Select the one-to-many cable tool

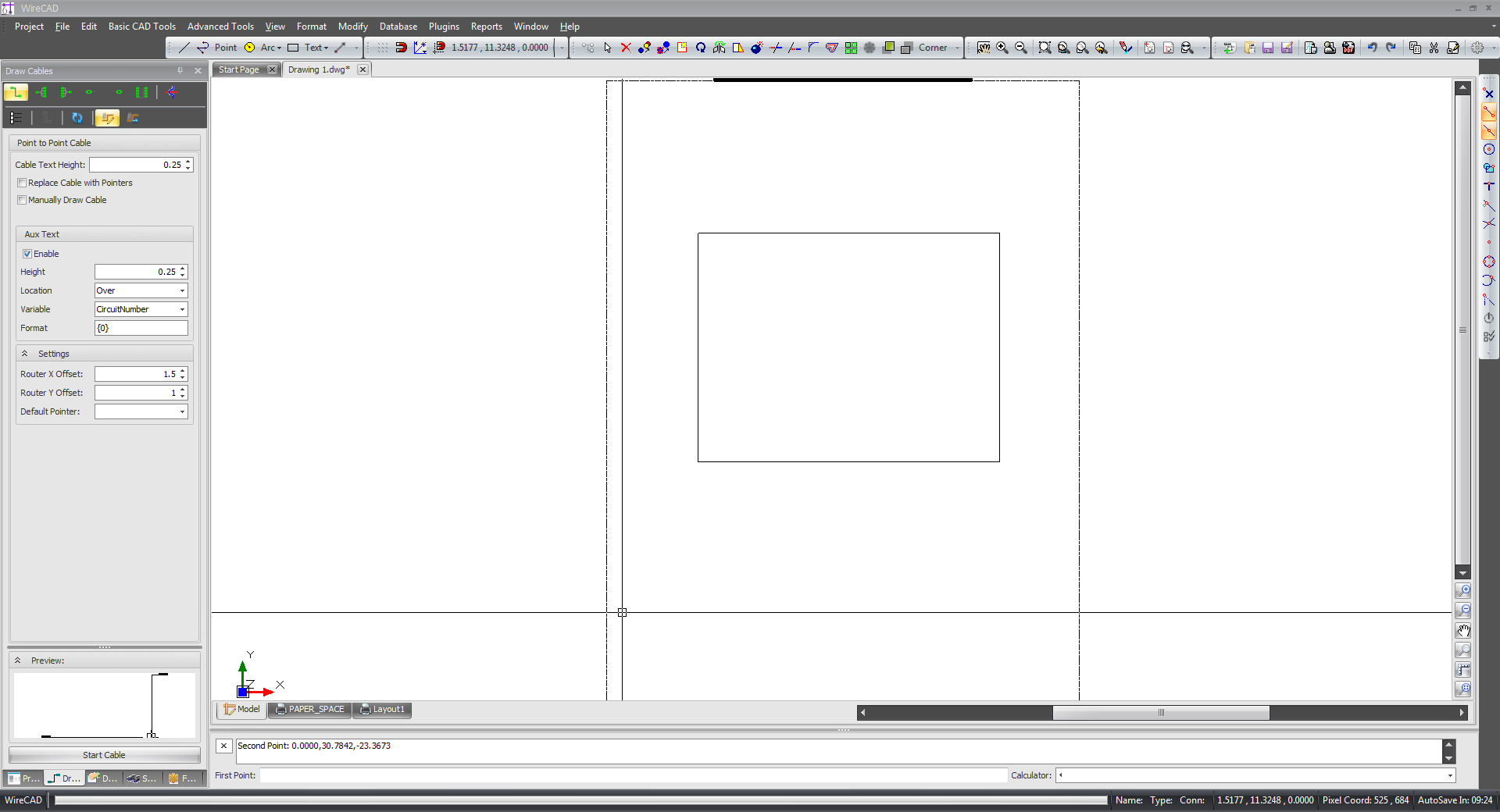(x=41, y=92)
